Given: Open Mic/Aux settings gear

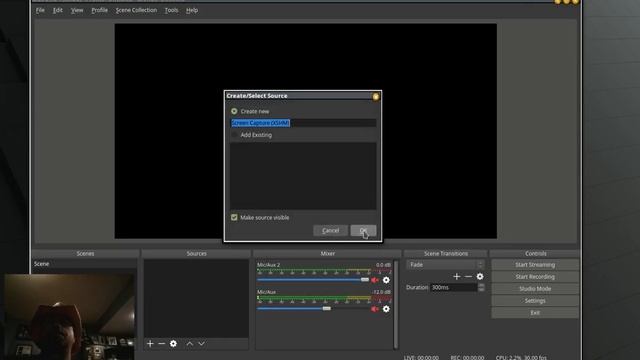Looking at the screenshot, I should click(386, 309).
